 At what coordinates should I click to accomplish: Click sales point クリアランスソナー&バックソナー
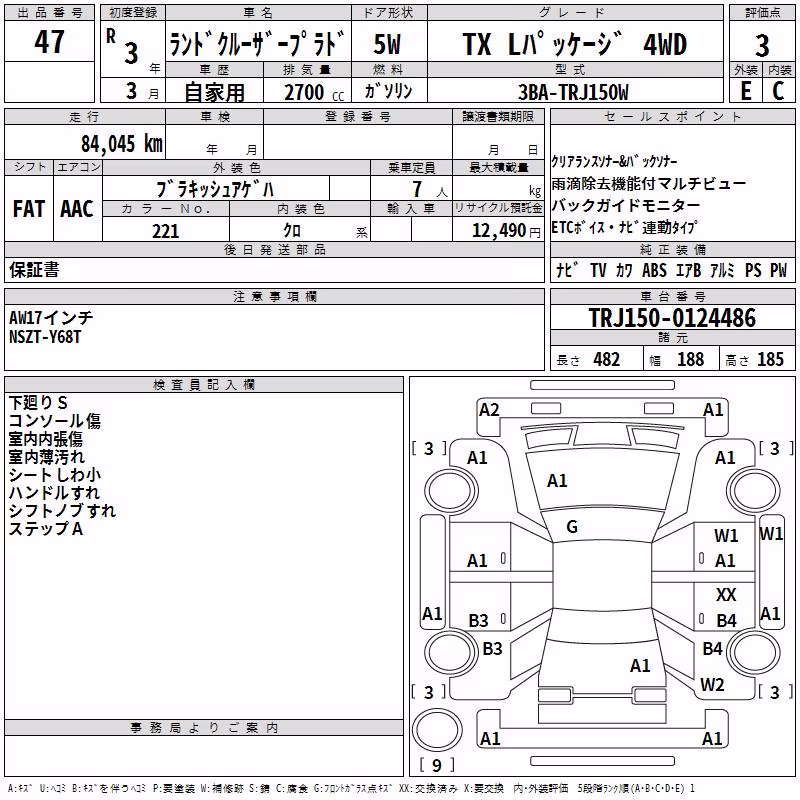point(614,161)
